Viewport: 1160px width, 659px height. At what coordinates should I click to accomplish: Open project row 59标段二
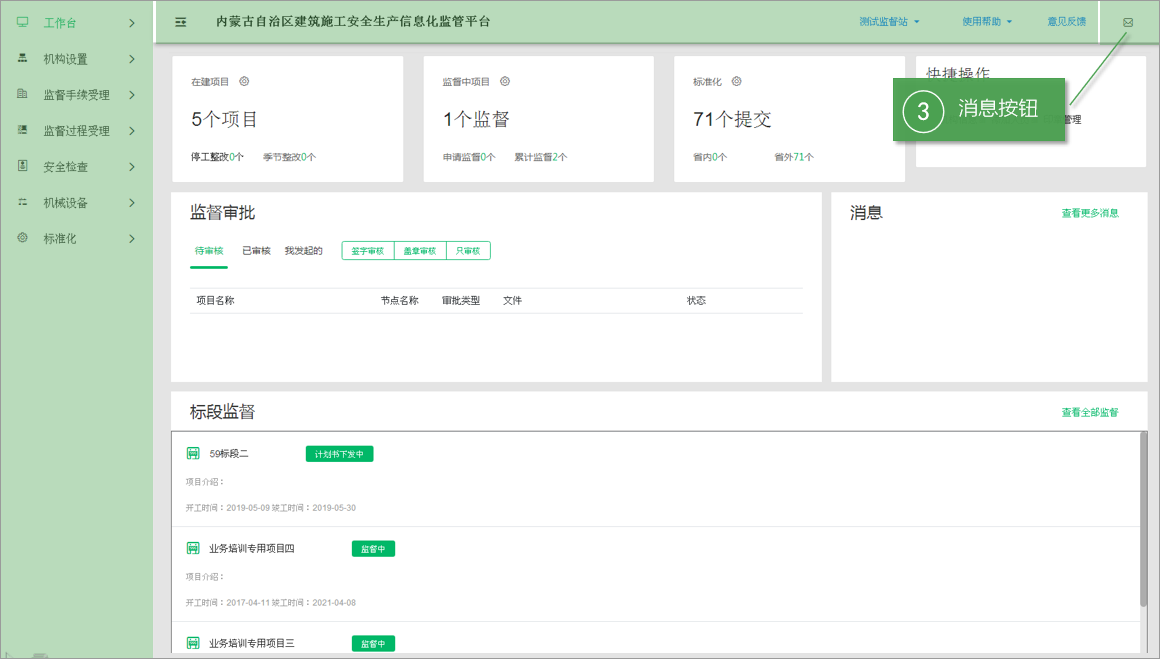tap(655, 479)
